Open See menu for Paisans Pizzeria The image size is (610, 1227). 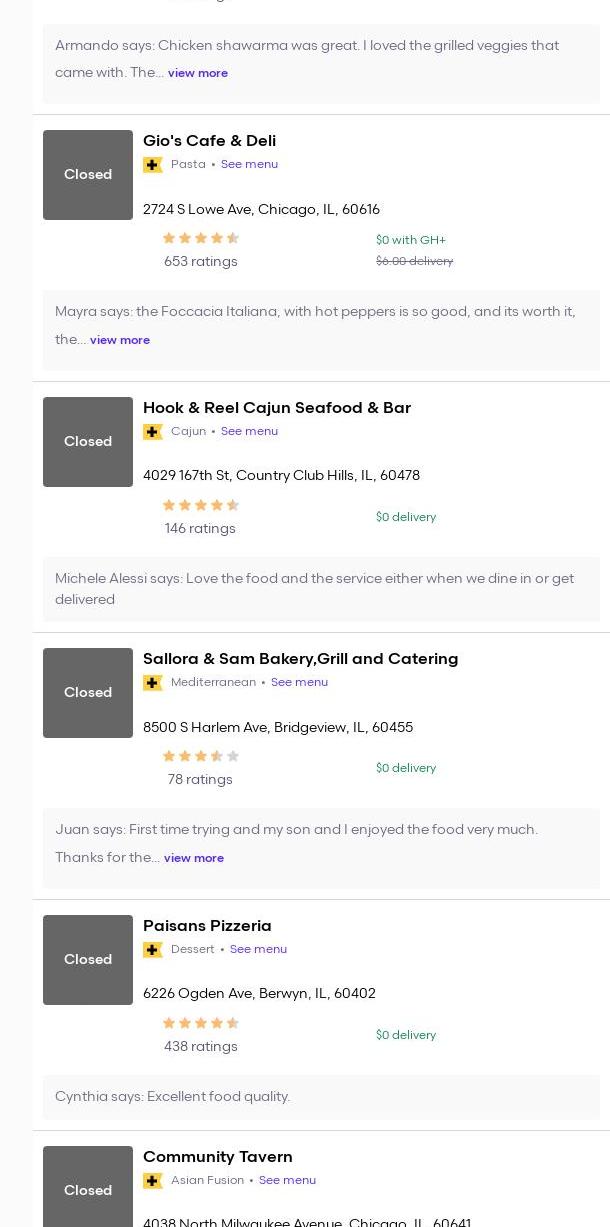click(x=258, y=949)
